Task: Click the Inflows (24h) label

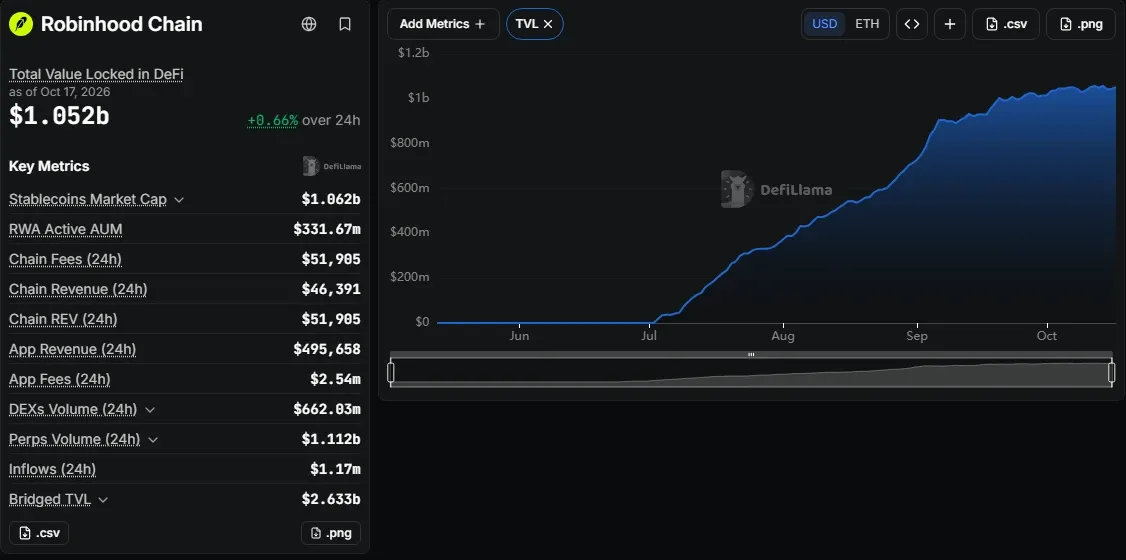Action: pyautogui.click(x=52, y=470)
